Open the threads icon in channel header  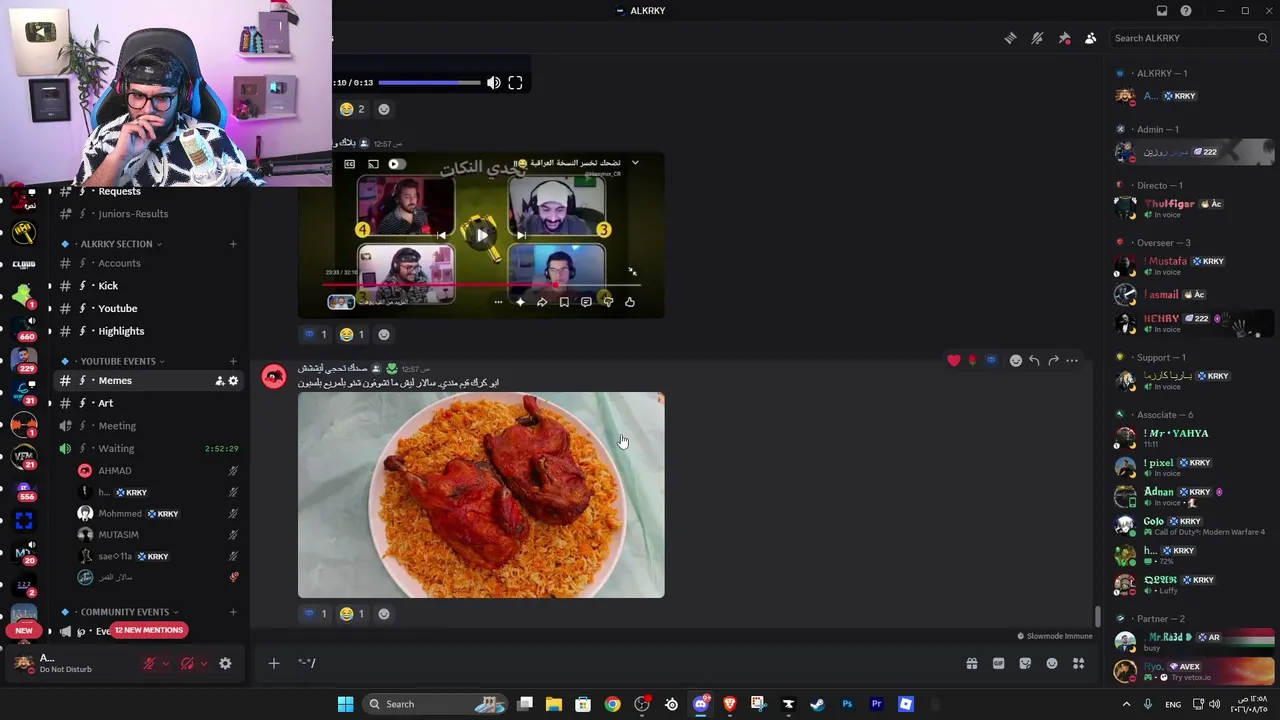click(1010, 38)
